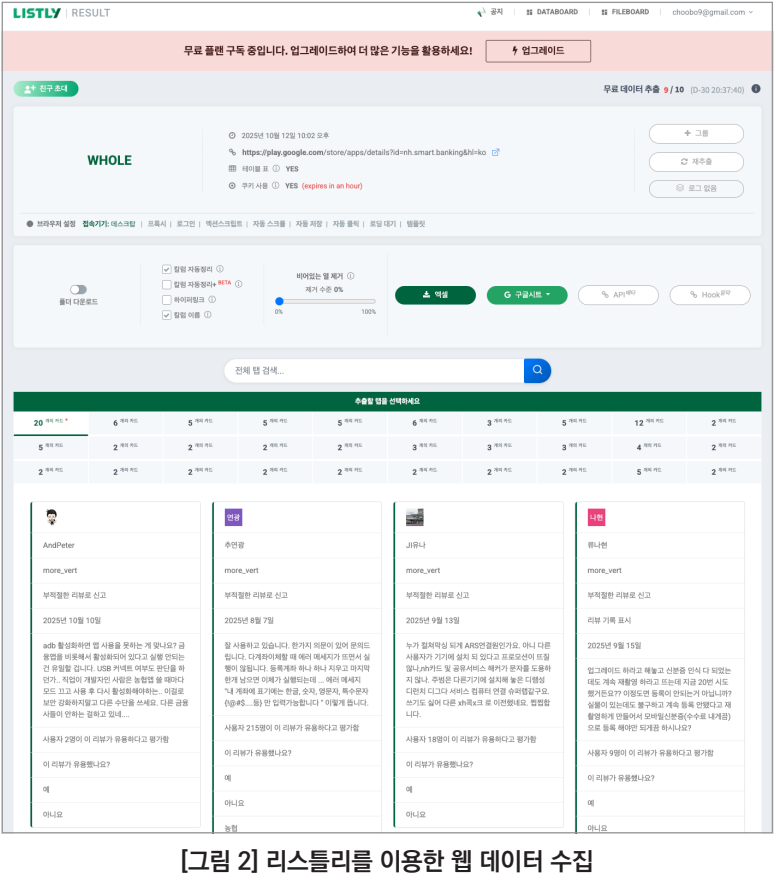Image resolution: width=776 pixels, height=881 pixels.
Task: Click the name AndPeter in the first card
Action: (58, 546)
